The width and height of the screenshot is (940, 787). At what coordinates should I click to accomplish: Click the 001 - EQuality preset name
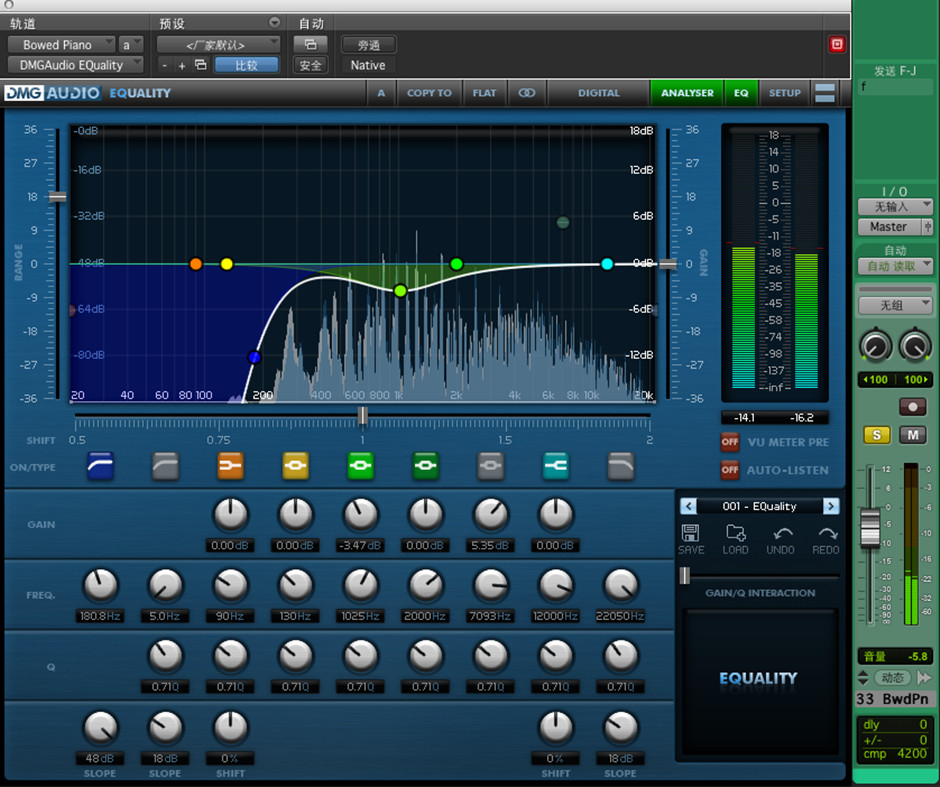(x=759, y=506)
